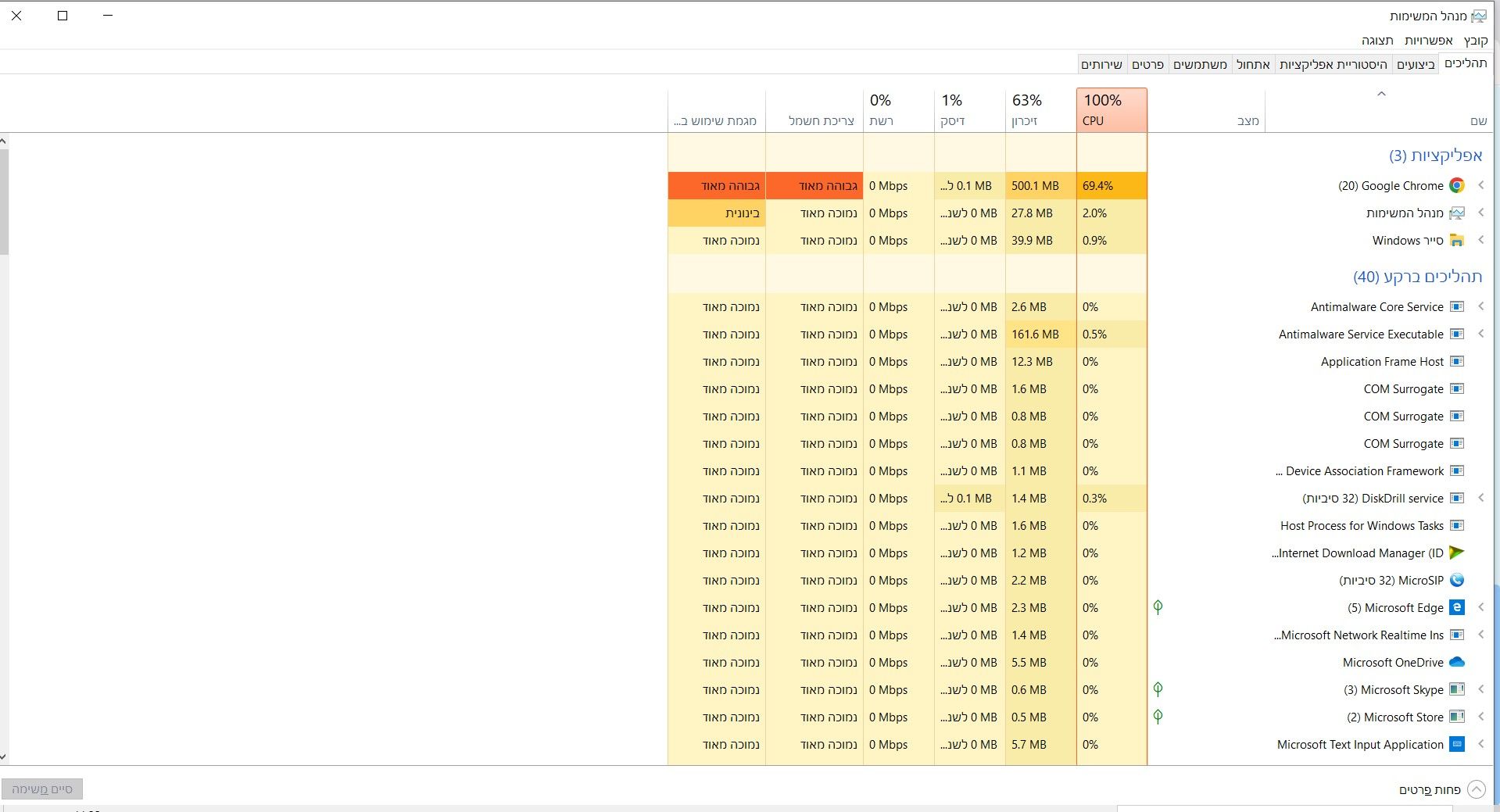Viewport: 1500px width, 812px height.
Task: Click the Host Process for Windows Tasks icon
Action: coord(1456,525)
